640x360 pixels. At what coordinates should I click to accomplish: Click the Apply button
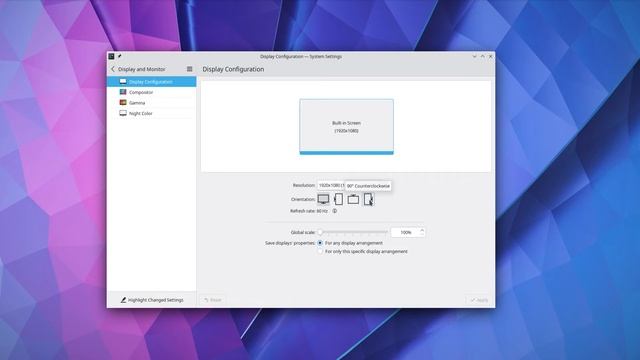click(x=479, y=300)
